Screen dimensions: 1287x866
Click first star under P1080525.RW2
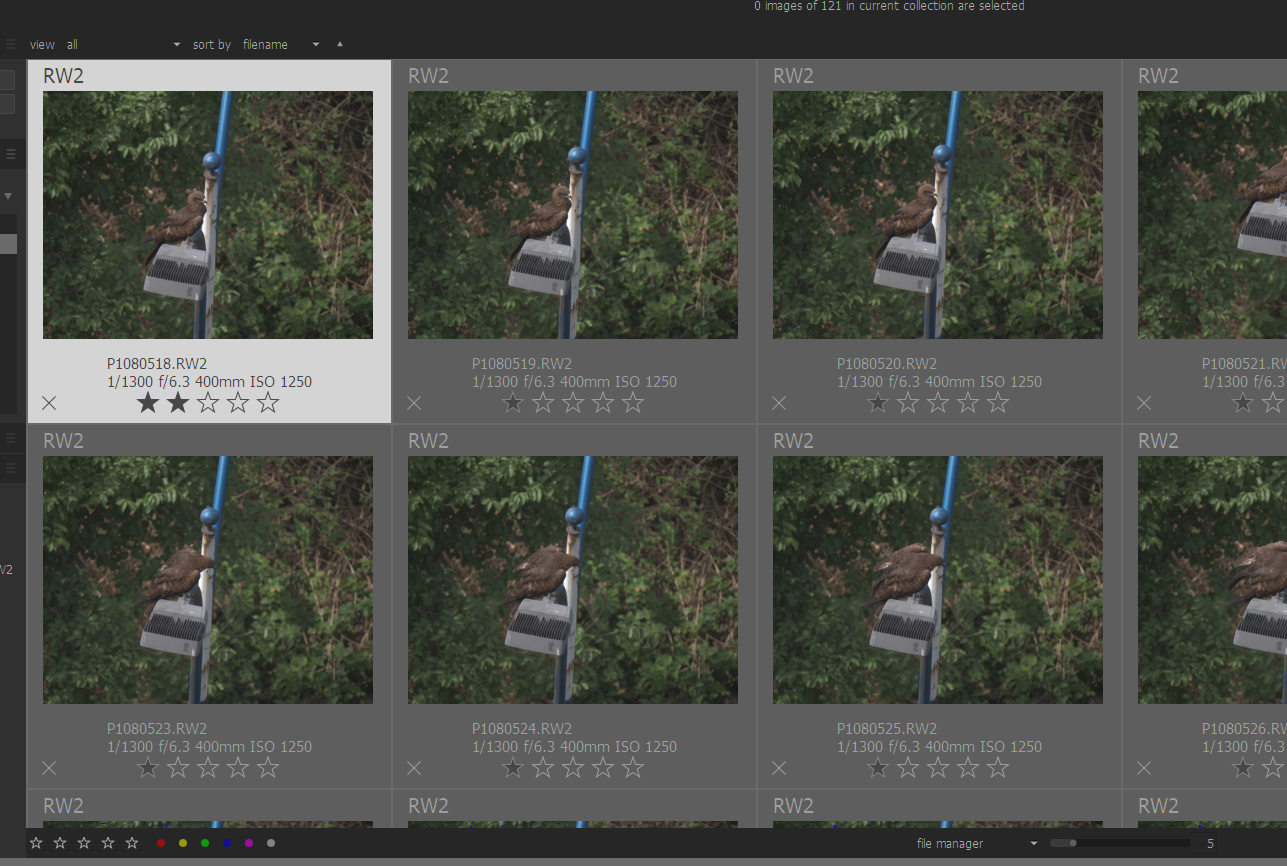878,768
